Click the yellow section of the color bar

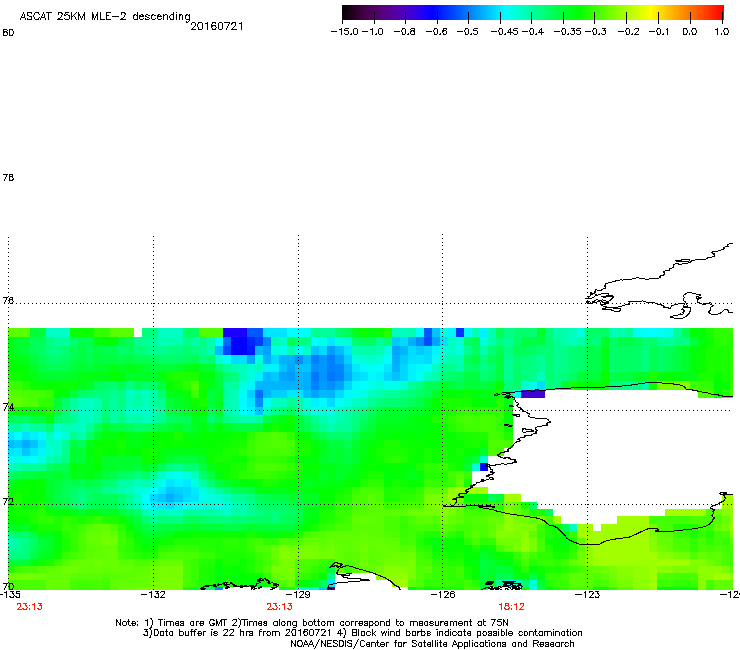[650, 13]
